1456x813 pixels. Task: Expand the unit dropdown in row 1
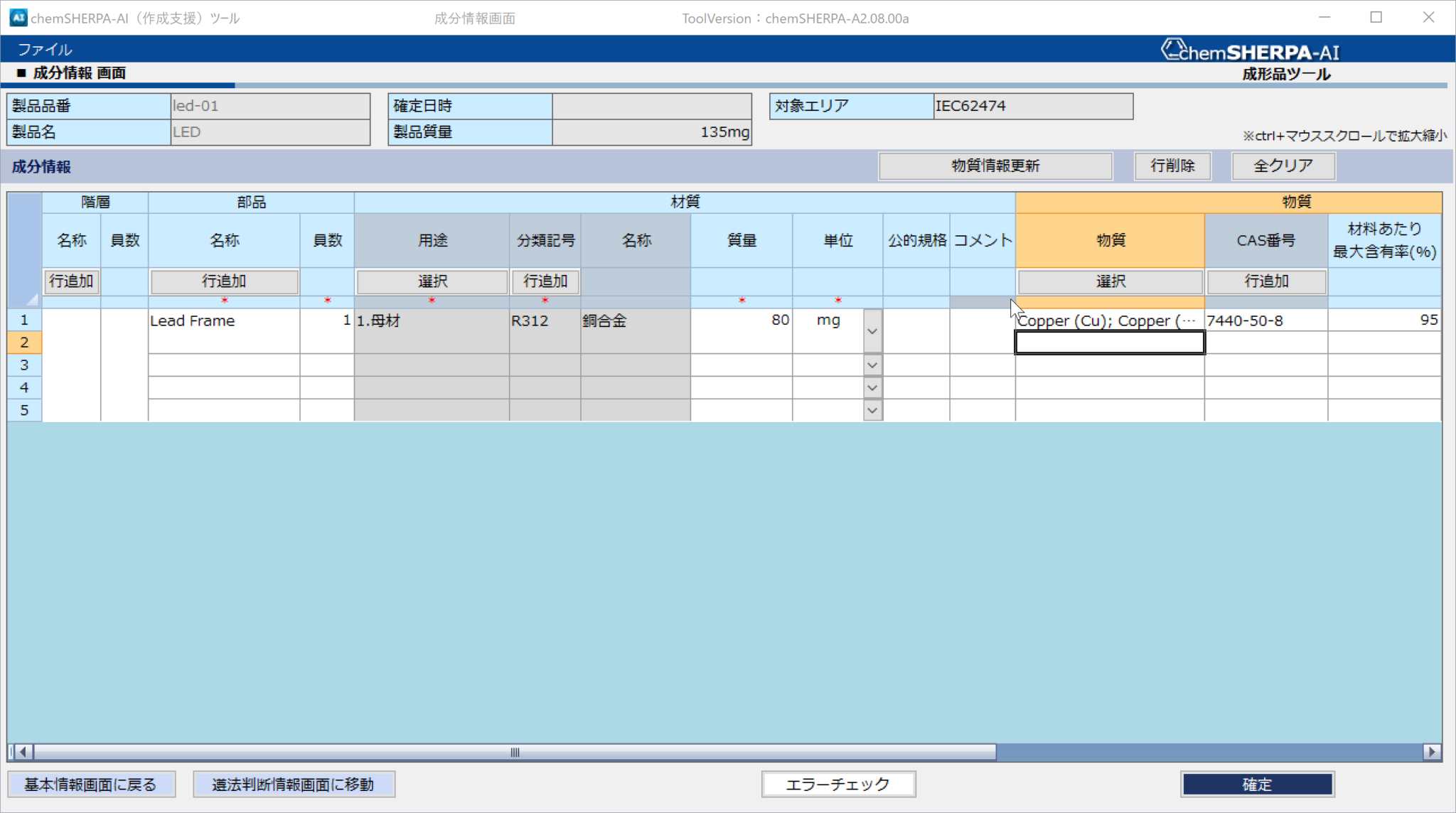pos(872,331)
